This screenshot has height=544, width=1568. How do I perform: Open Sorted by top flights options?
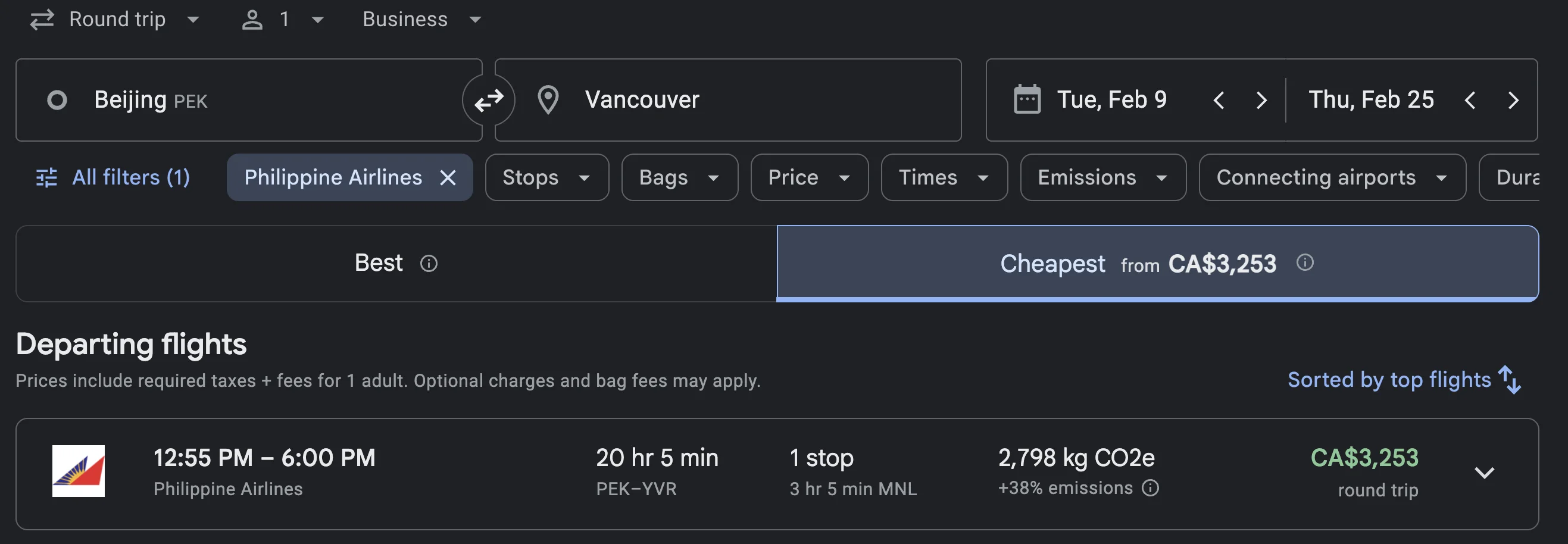[x=1404, y=380]
